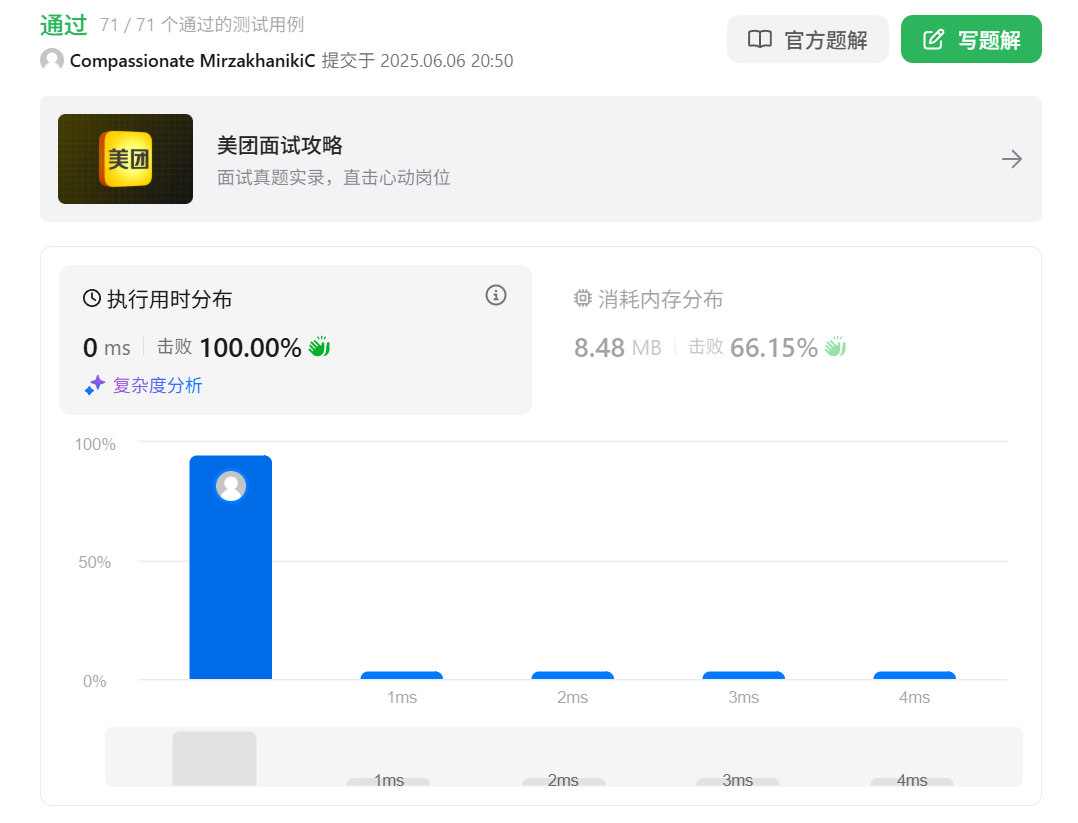
Task: Select the 执行用时分布 runtime tab
Action: (x=295, y=340)
